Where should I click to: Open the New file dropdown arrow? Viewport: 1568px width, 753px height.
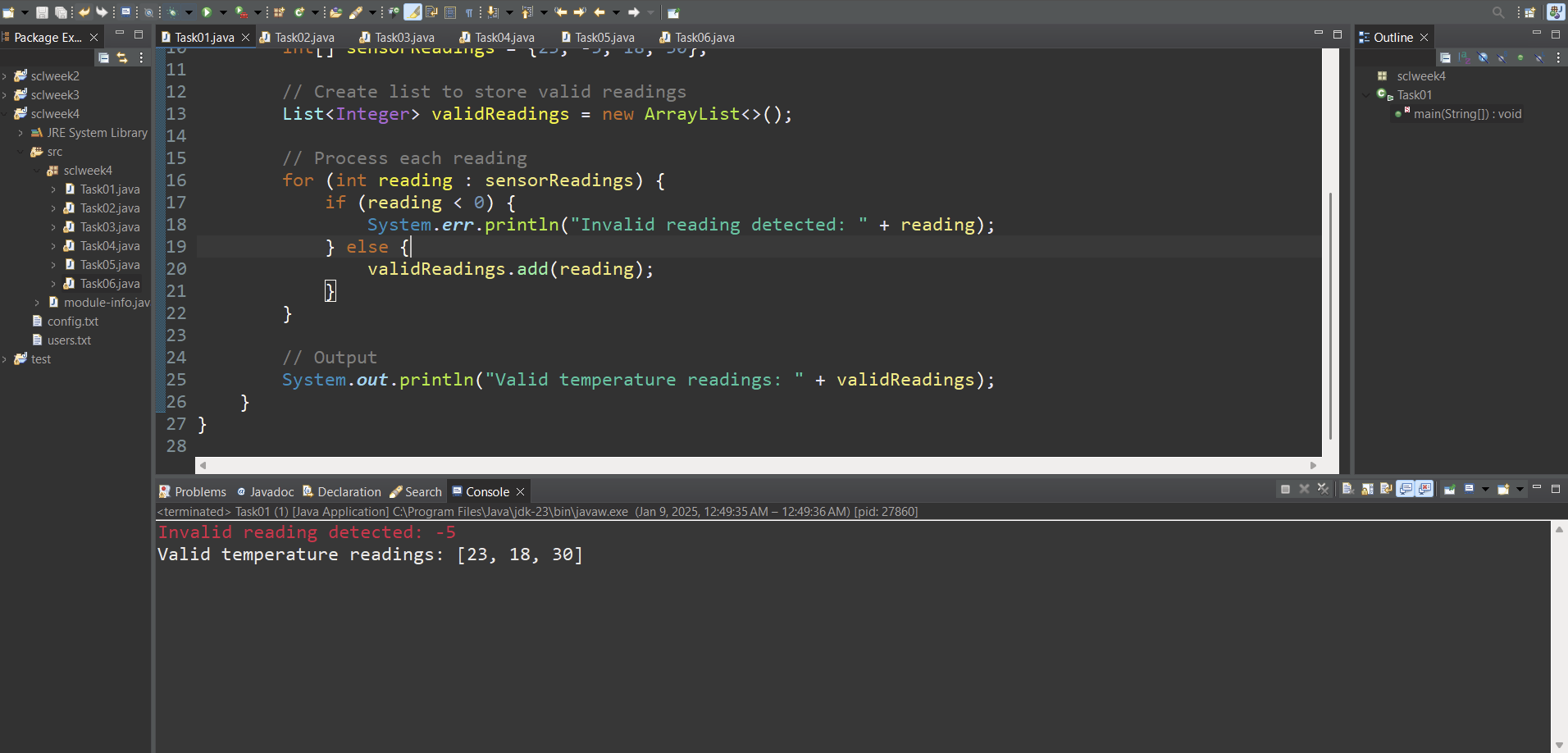tap(25, 12)
